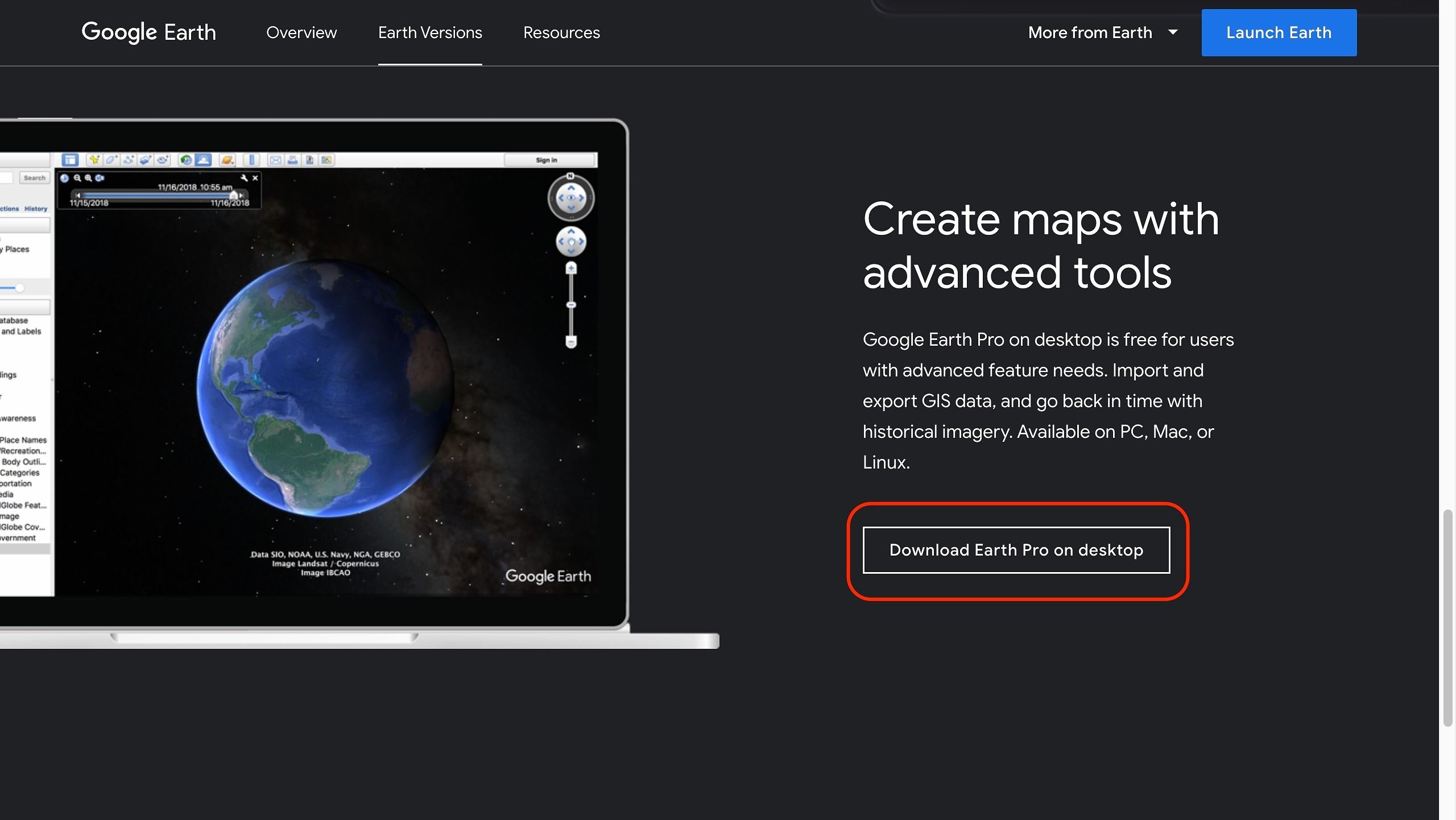Click the Sign in button in the screenshot
Viewport: 1456px width, 820px height.
(547, 160)
